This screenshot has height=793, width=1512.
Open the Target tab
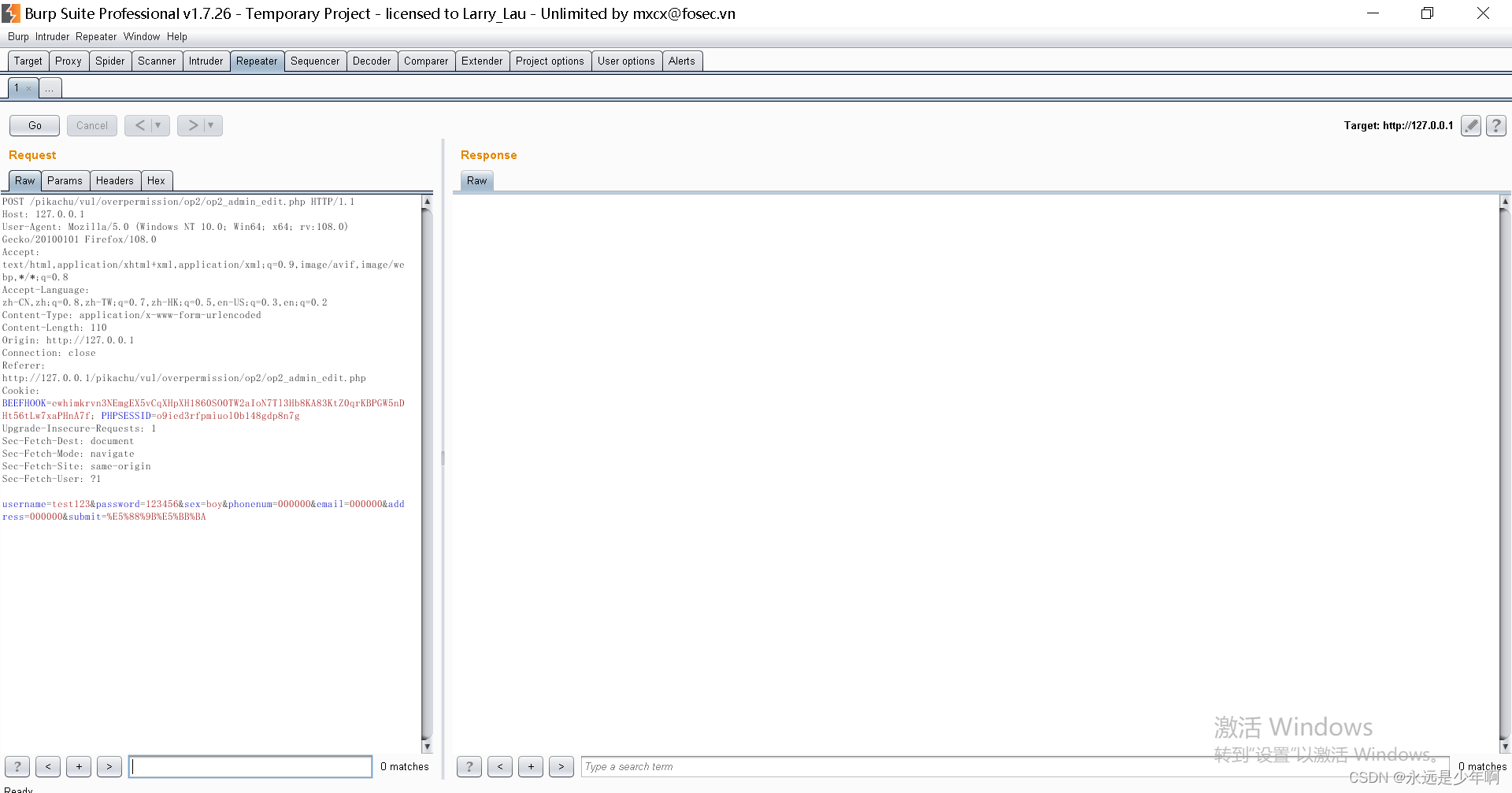[28, 61]
